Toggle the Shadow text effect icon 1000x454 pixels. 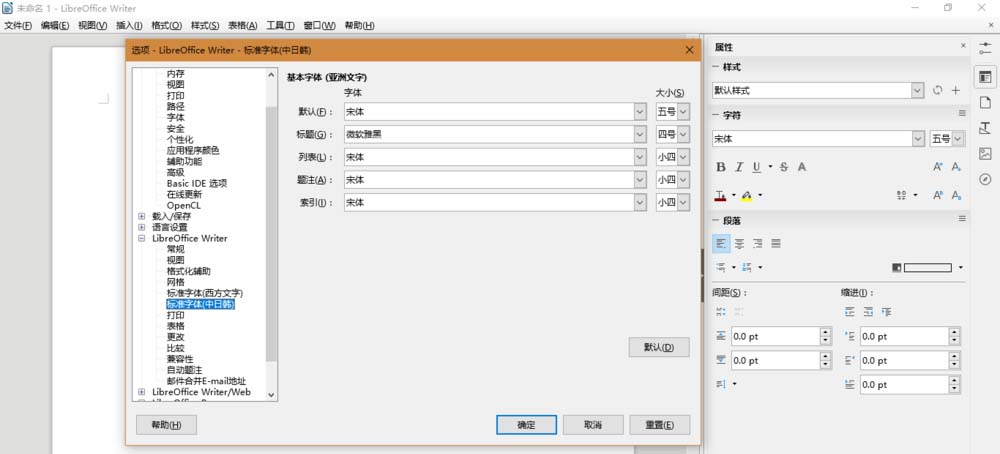click(802, 167)
